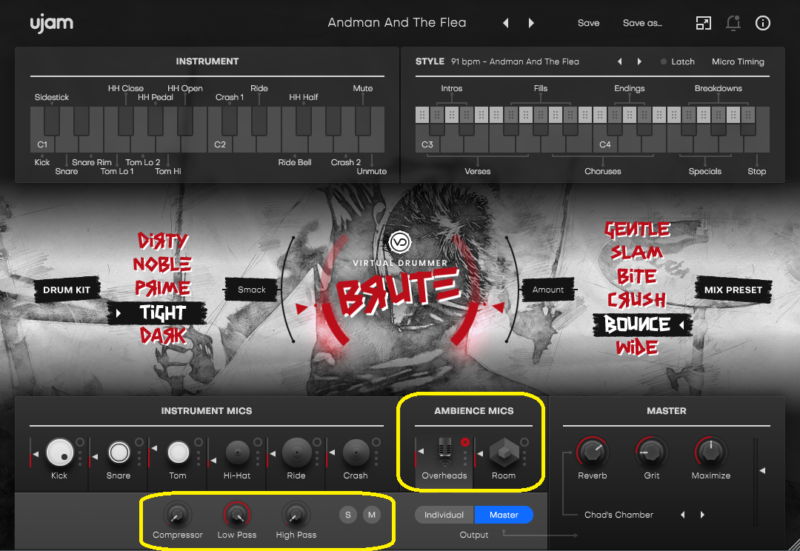Image resolution: width=800 pixels, height=551 pixels.
Task: Open Chad's Chamber reverb type
Action: click(x=618, y=515)
